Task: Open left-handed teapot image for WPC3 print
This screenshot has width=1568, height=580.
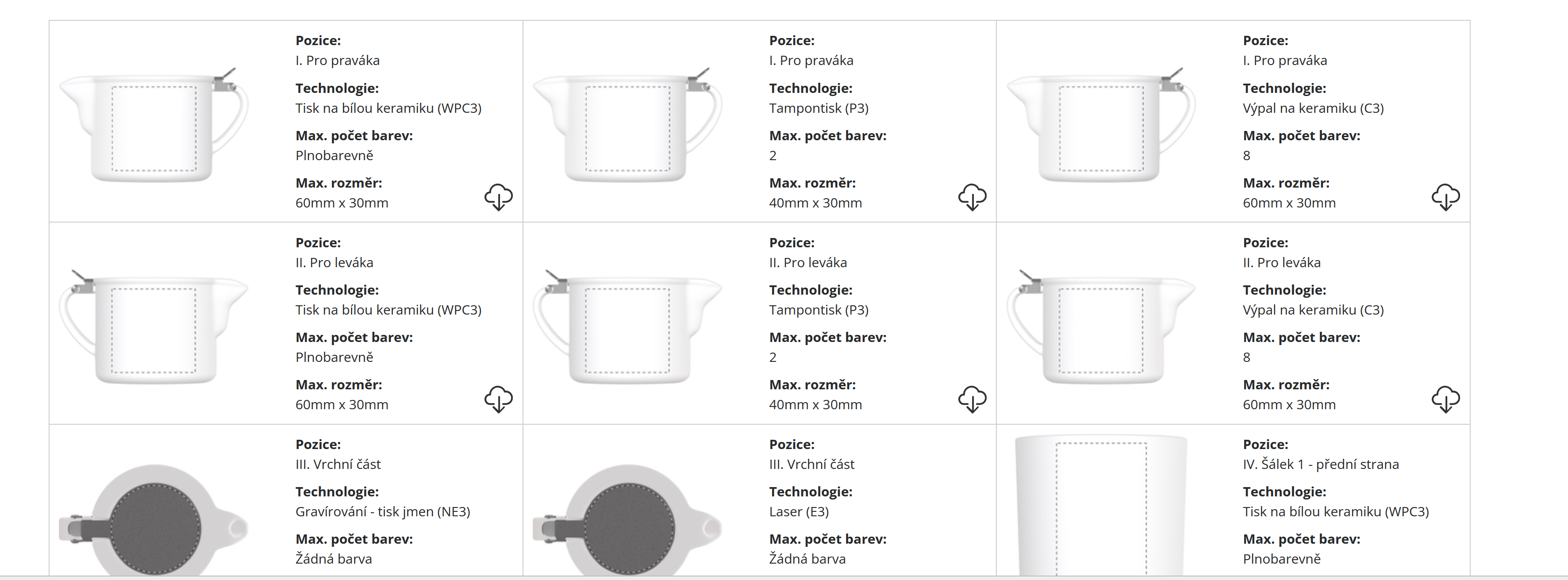Action: [x=154, y=327]
